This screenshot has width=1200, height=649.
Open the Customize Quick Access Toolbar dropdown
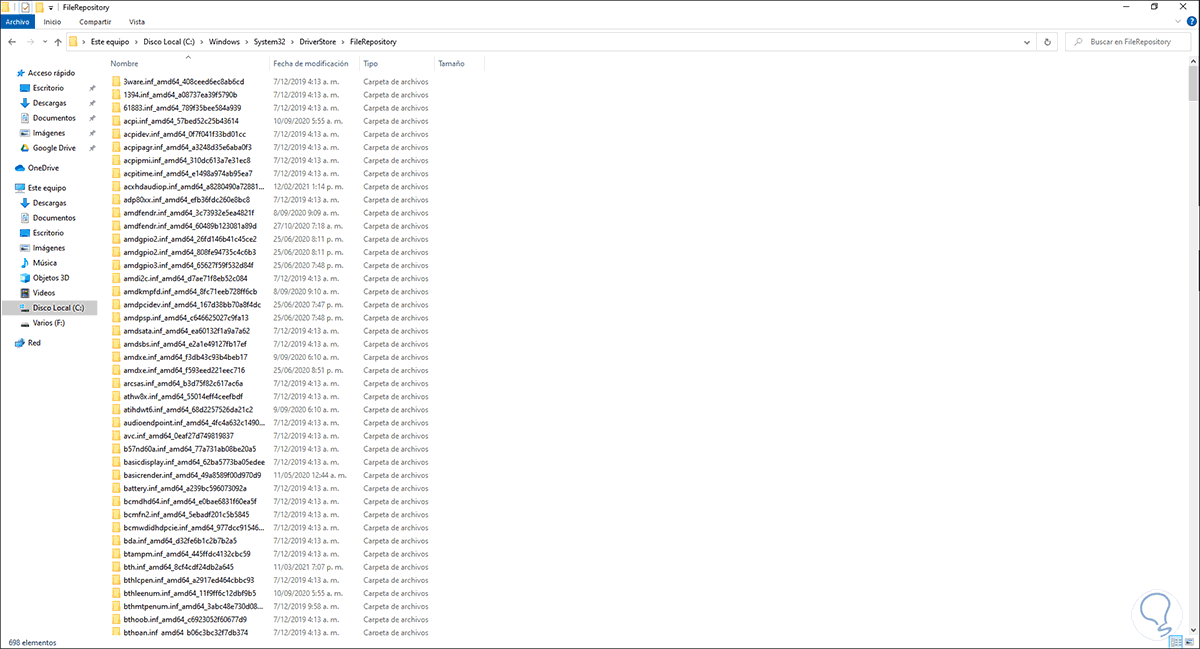click(51, 7)
